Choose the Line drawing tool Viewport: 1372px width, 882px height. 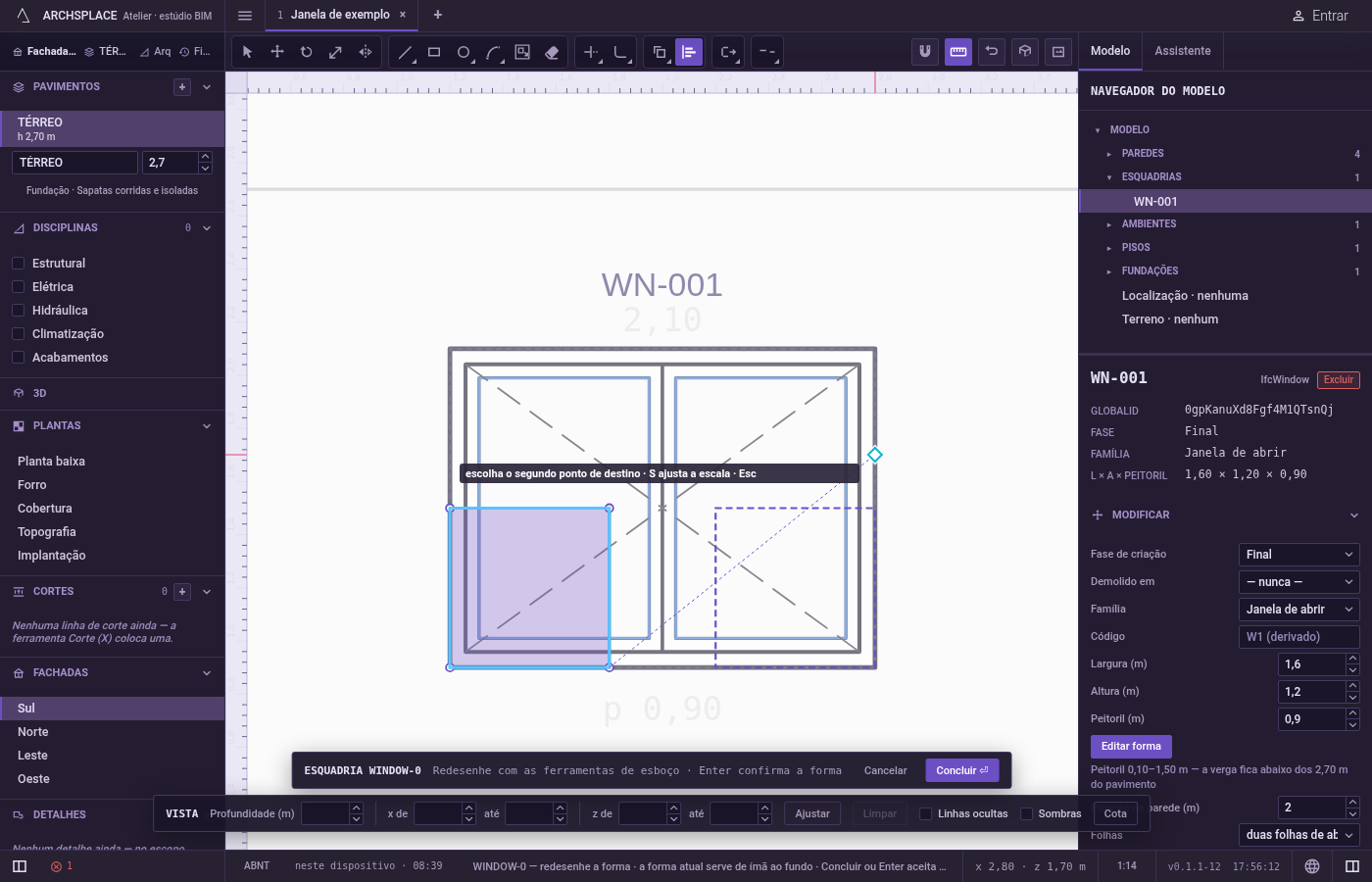(x=405, y=52)
